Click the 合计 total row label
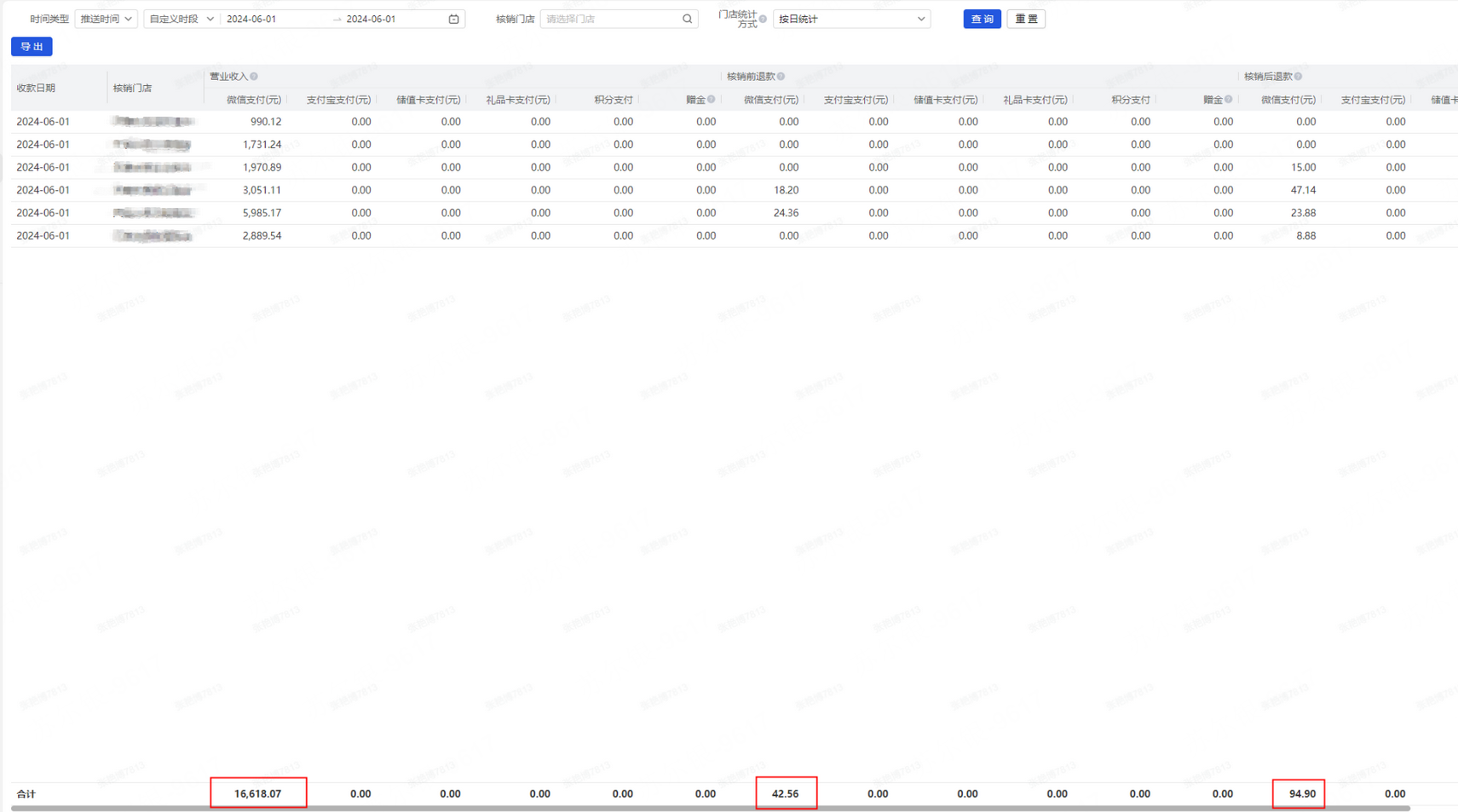 click(x=26, y=794)
